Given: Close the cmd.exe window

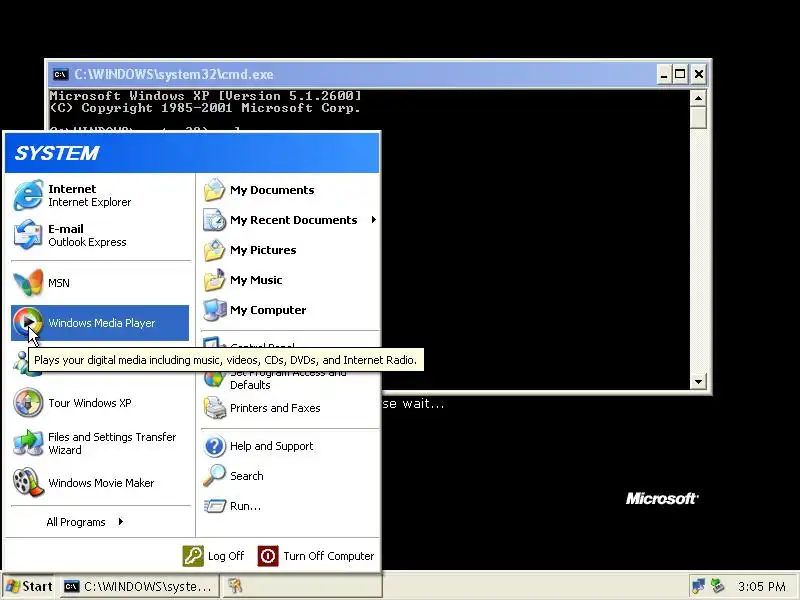Looking at the screenshot, I should click(x=698, y=74).
